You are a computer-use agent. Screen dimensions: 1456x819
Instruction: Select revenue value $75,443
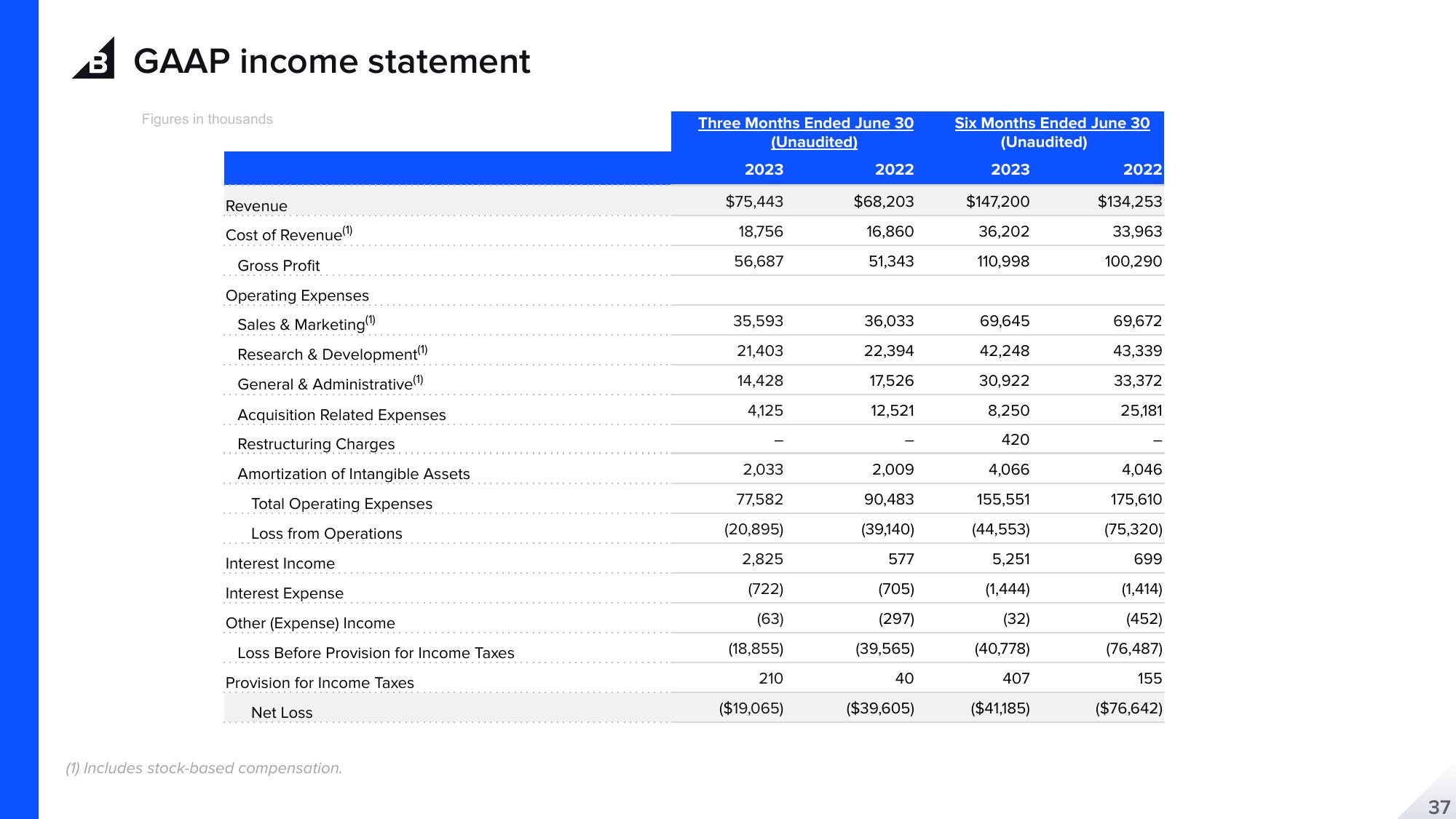[x=754, y=202]
